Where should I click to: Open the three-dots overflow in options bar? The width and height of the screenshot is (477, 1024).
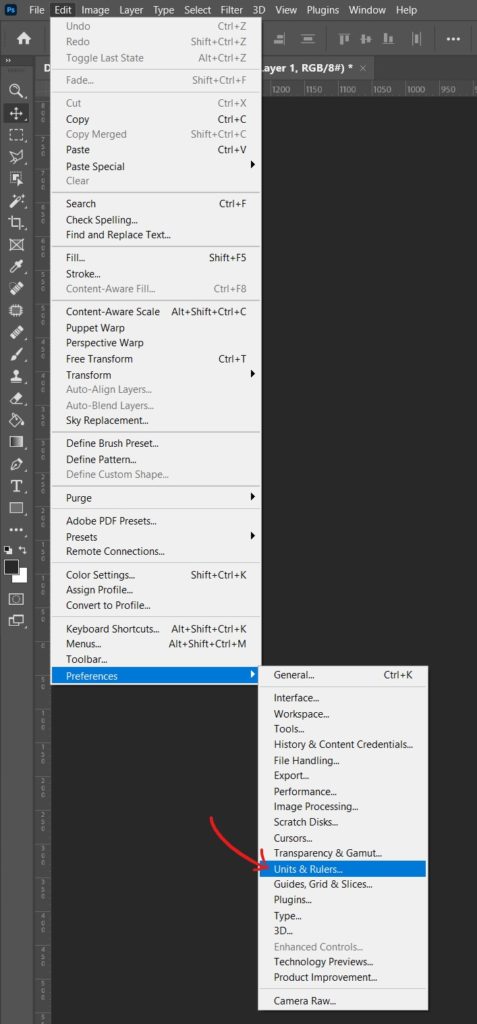(x=453, y=39)
